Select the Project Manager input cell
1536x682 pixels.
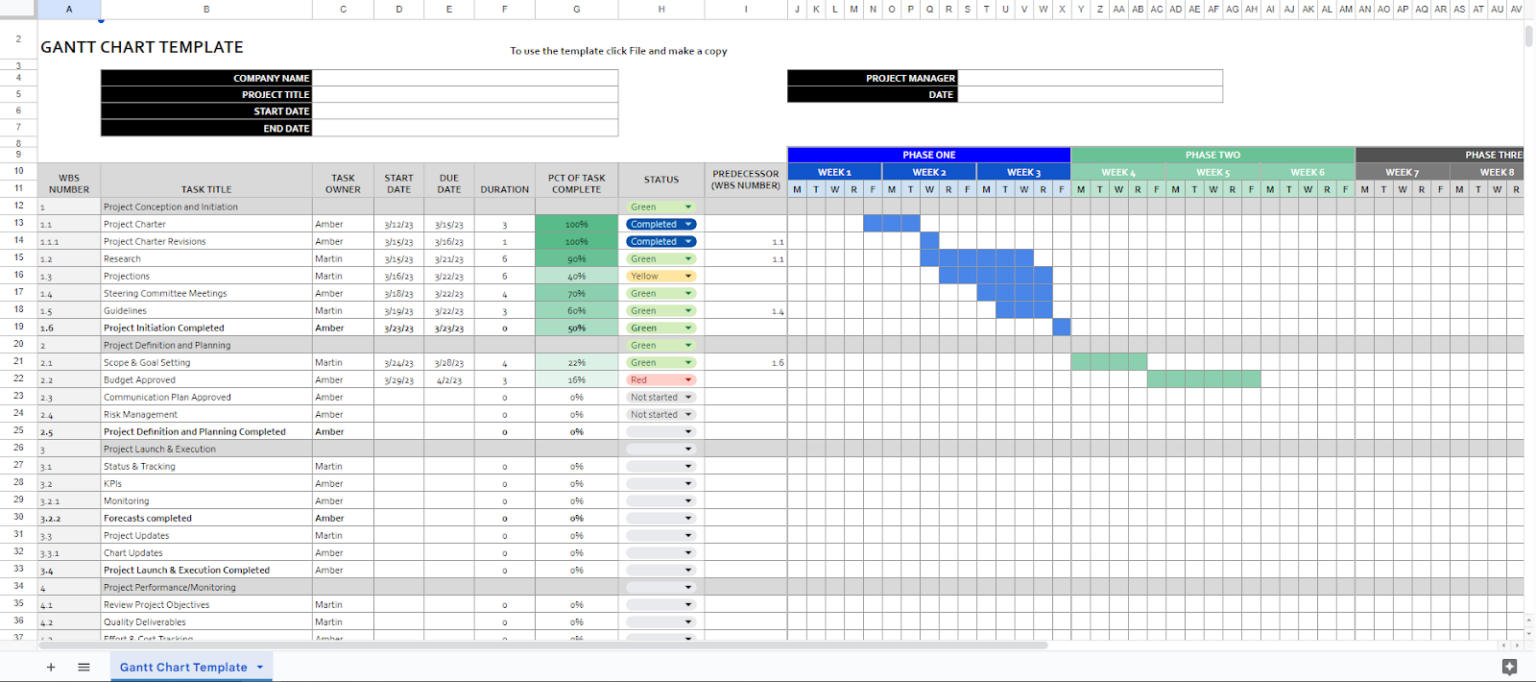tap(1090, 78)
